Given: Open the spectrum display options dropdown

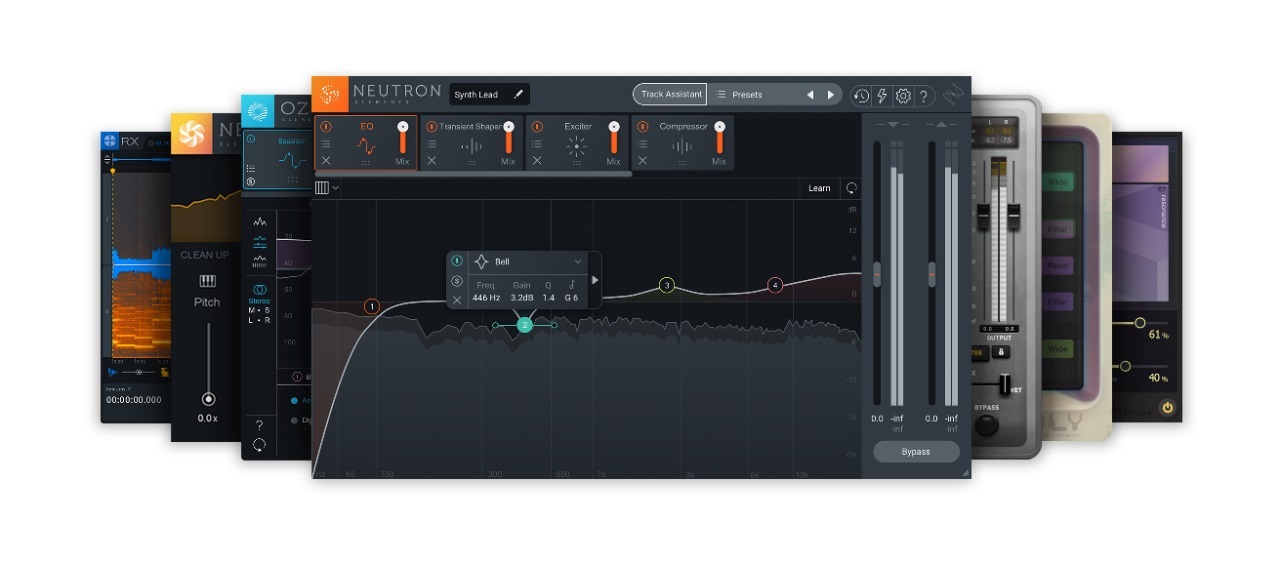Looking at the screenshot, I should click(328, 187).
